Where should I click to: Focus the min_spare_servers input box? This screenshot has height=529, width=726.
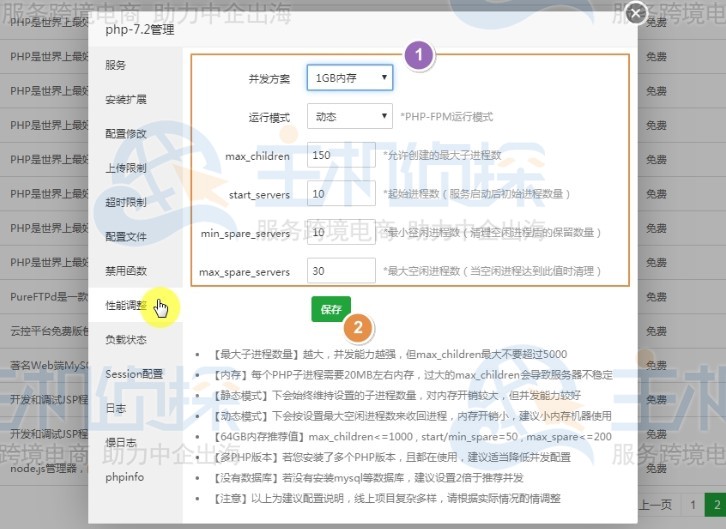click(341, 232)
